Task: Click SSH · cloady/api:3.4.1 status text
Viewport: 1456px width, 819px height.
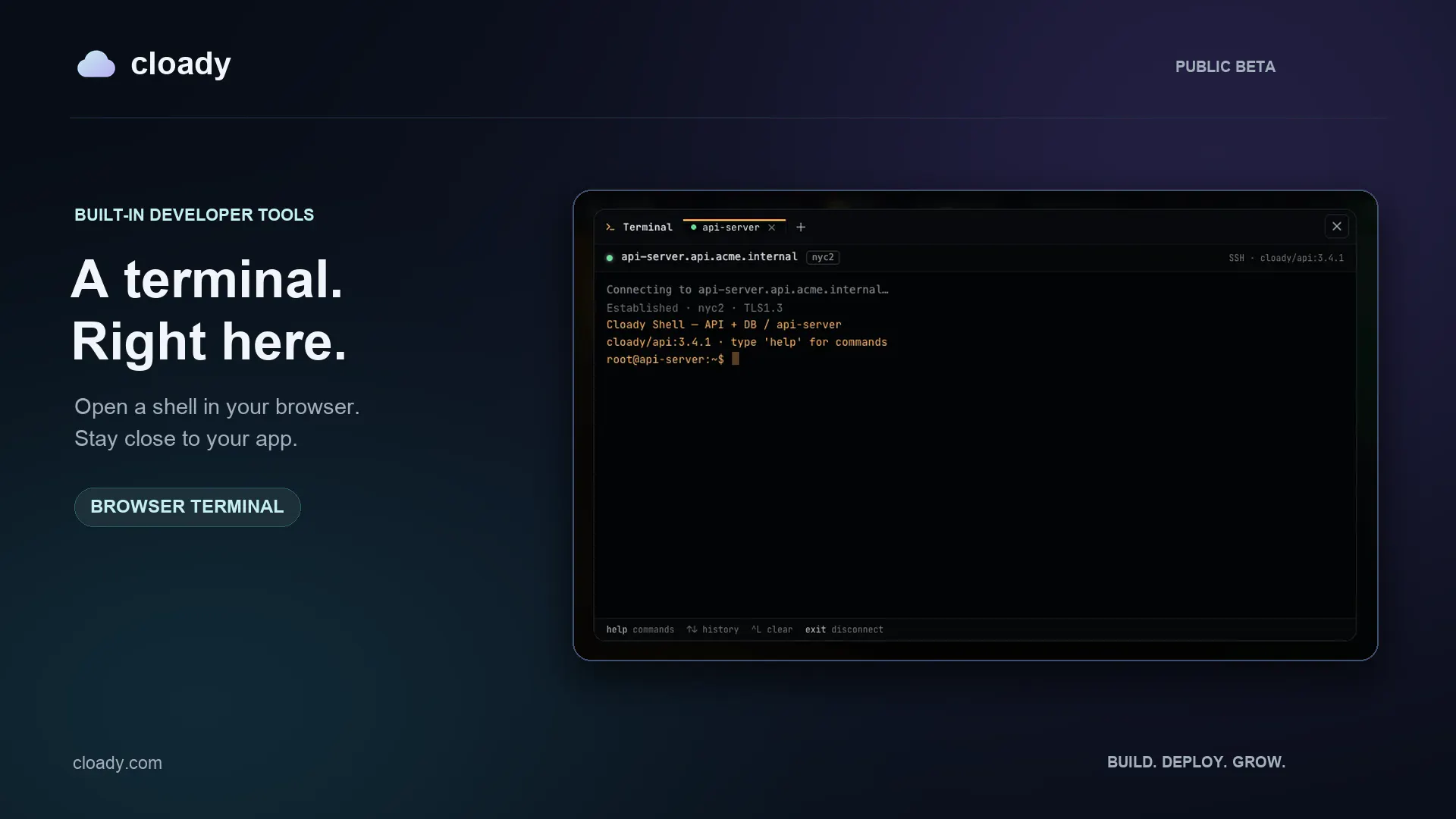Action: coord(1286,259)
